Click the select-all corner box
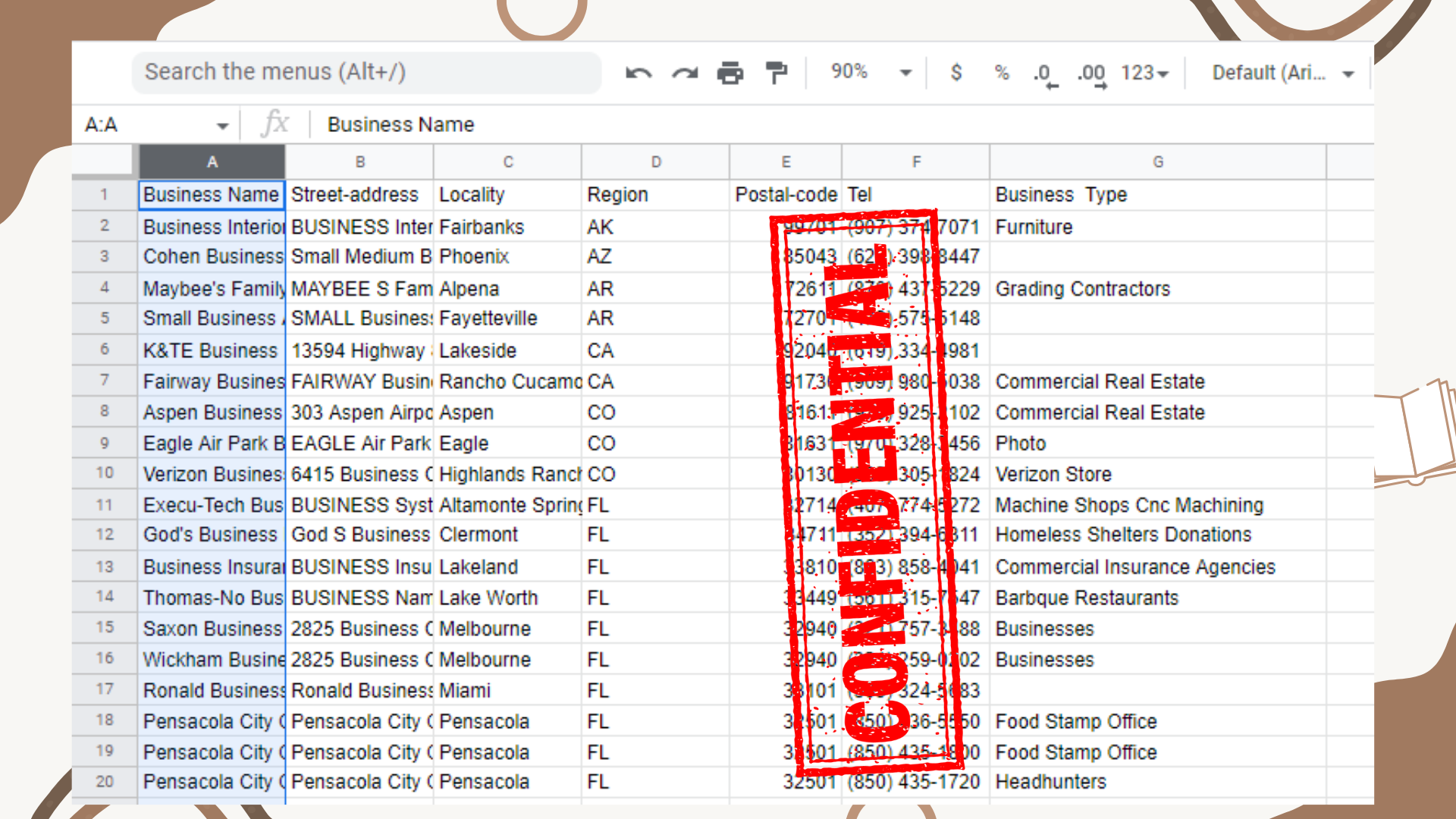The image size is (1456, 819). coord(105,162)
